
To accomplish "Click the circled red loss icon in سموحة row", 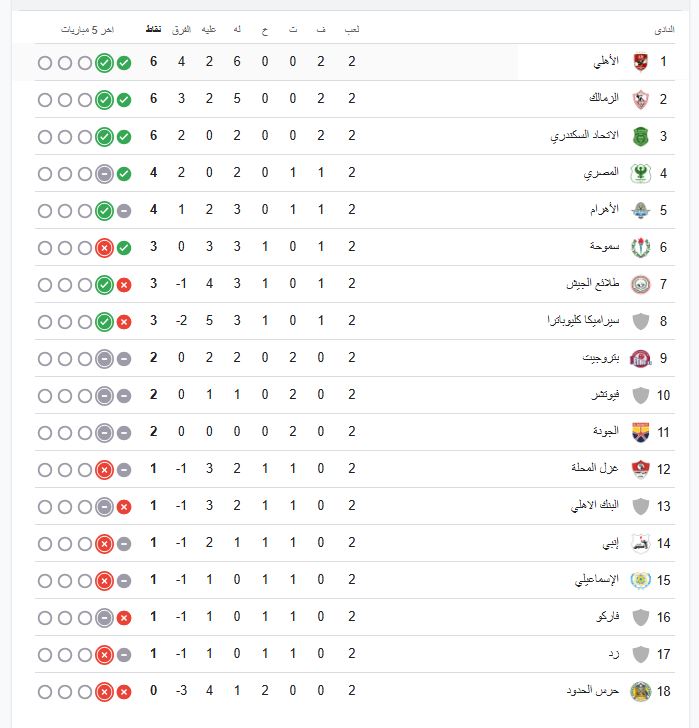I will [x=104, y=248].
